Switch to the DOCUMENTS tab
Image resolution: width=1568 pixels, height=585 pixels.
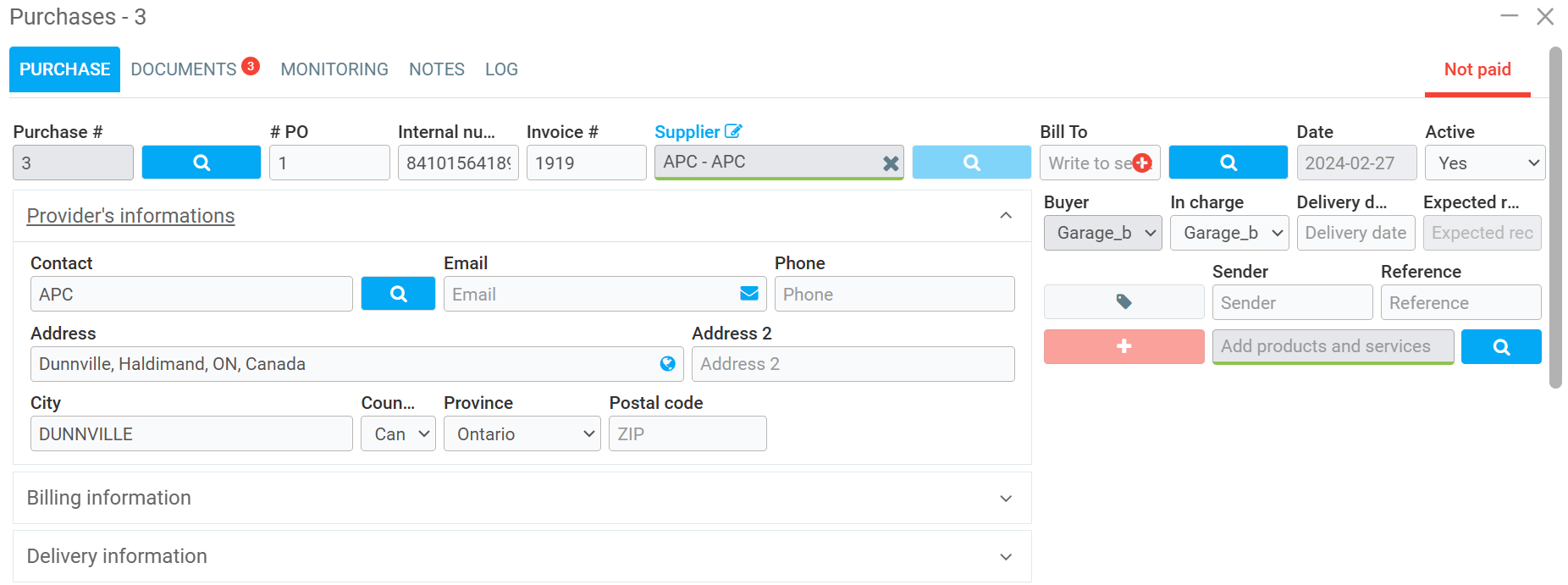pos(184,69)
